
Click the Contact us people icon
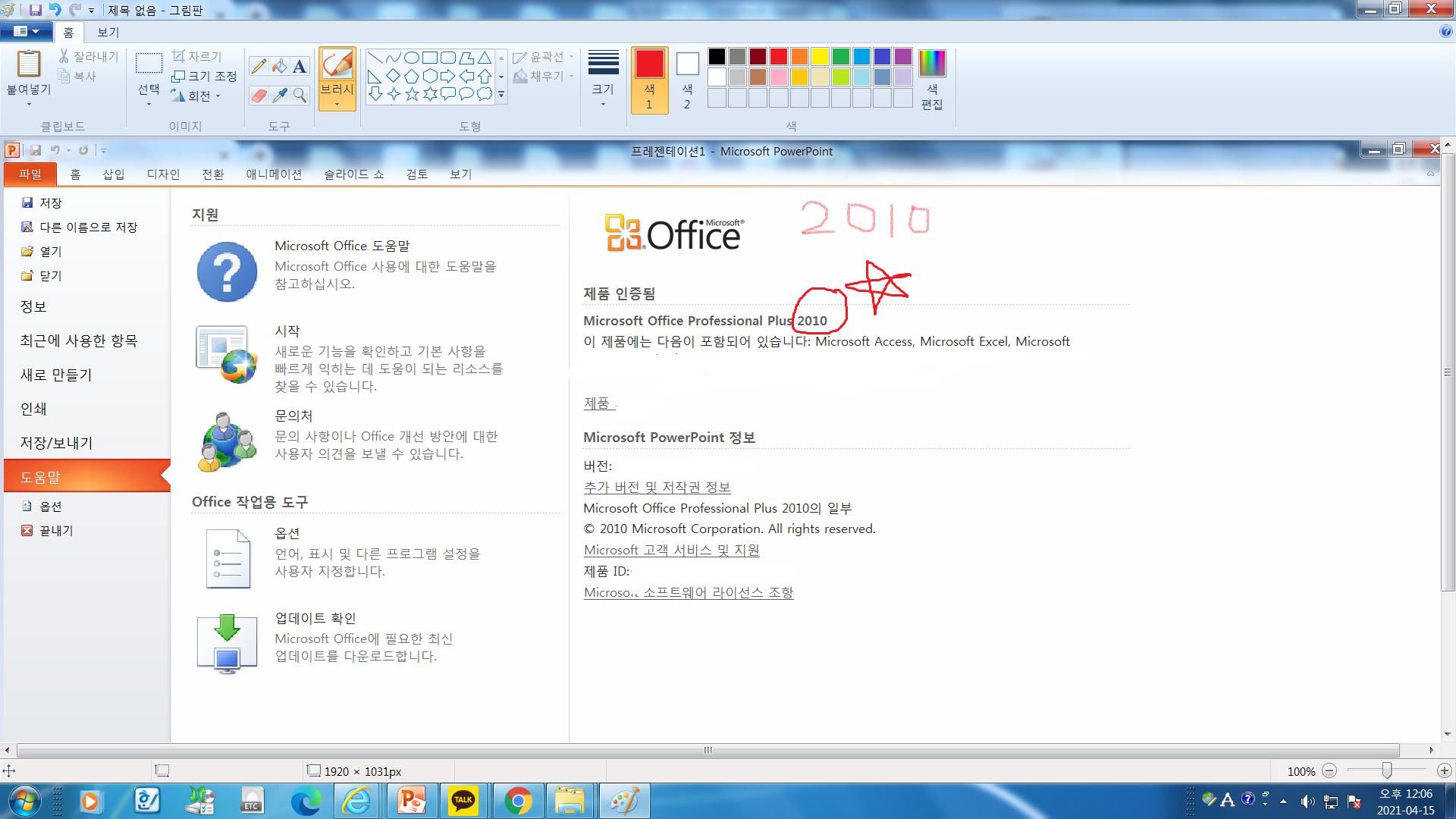227,441
